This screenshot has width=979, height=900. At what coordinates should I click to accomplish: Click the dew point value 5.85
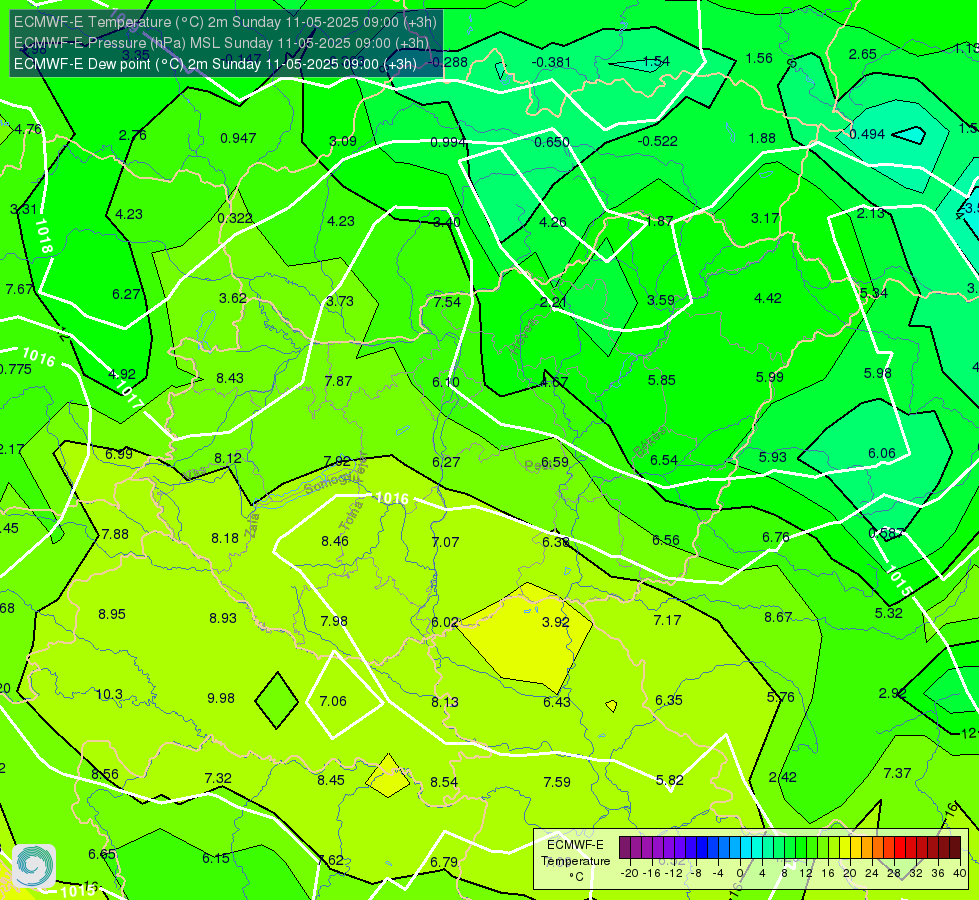661,380
